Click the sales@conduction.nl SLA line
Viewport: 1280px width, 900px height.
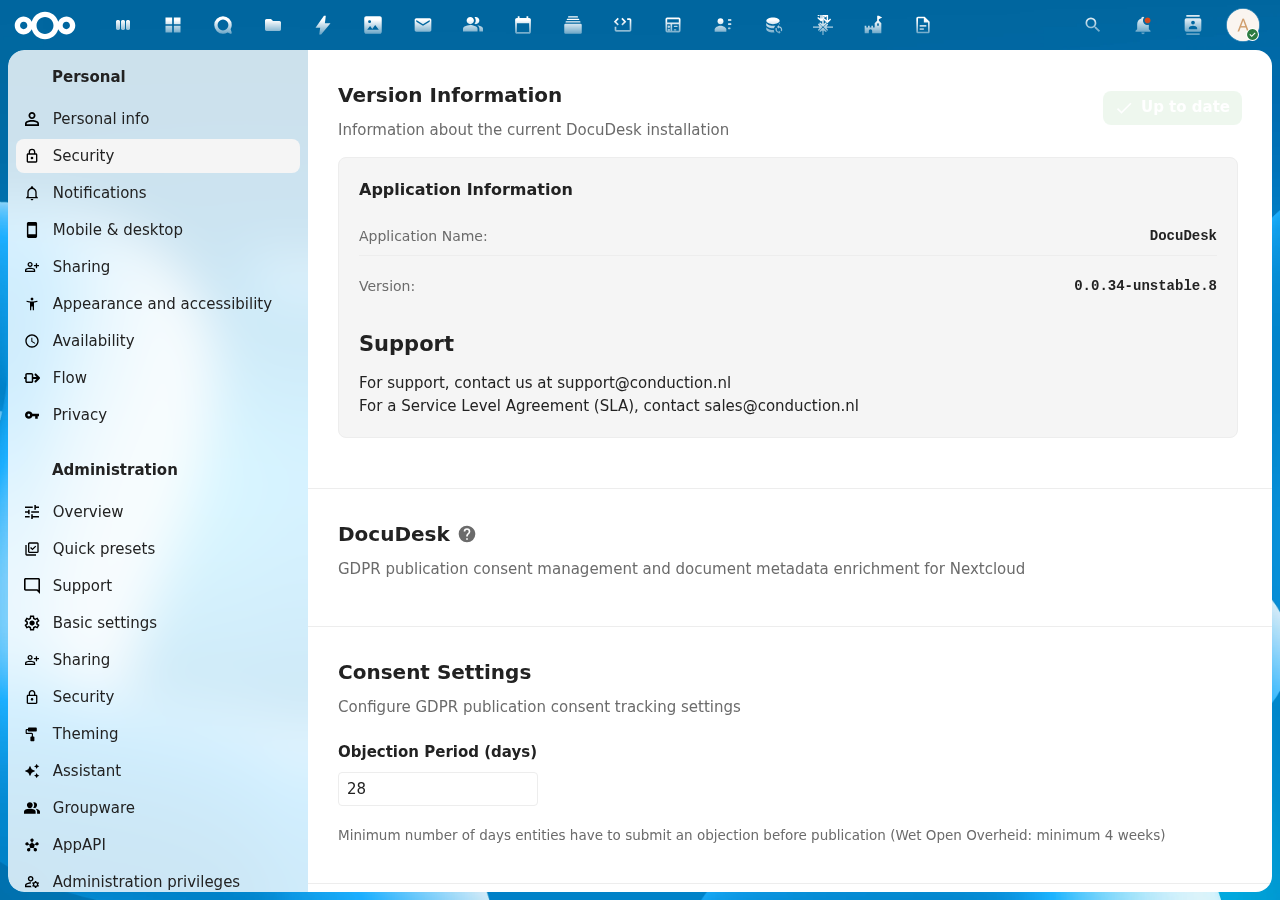[x=609, y=406]
